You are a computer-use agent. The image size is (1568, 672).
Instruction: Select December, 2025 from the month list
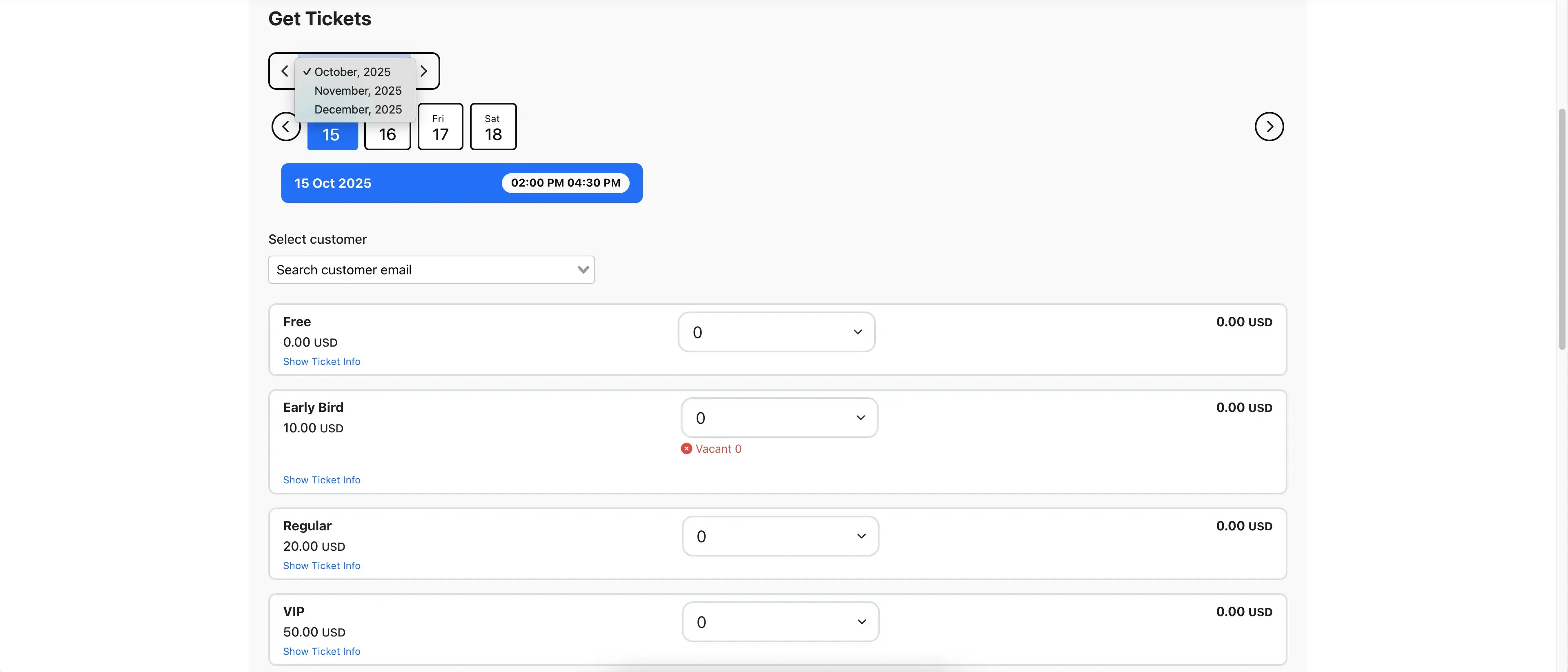pyautogui.click(x=358, y=109)
